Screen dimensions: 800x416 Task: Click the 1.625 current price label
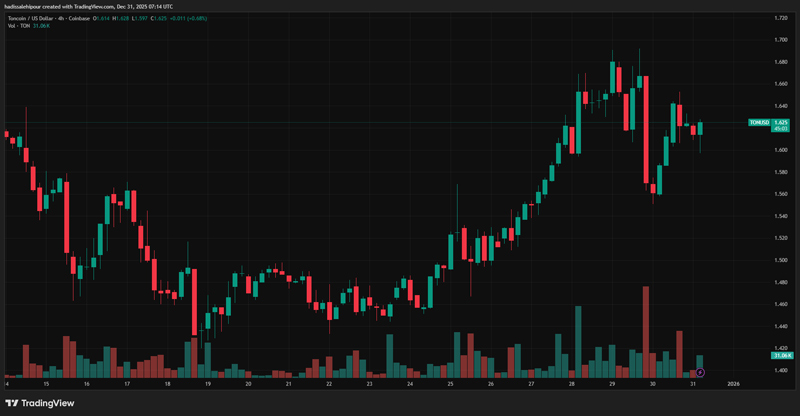tap(781, 123)
